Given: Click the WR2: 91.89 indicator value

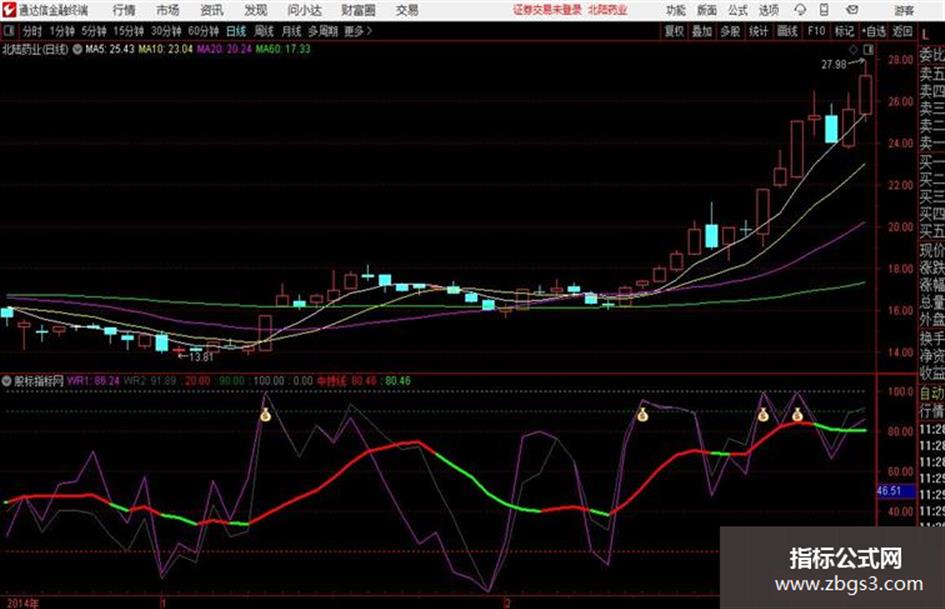Looking at the screenshot, I should (150, 381).
